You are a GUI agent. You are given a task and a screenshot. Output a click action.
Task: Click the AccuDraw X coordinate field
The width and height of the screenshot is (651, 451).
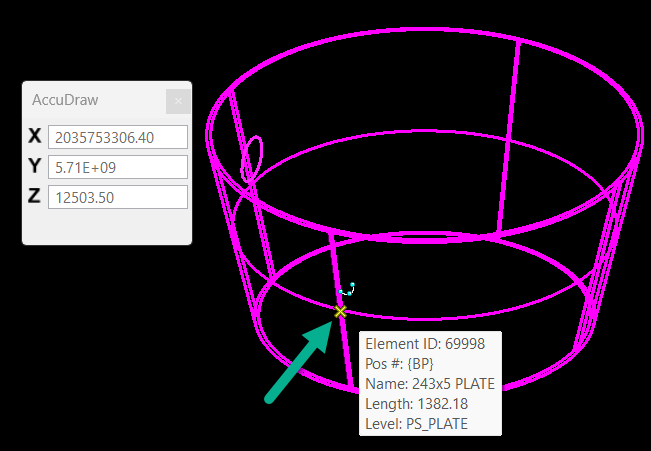tap(118, 137)
